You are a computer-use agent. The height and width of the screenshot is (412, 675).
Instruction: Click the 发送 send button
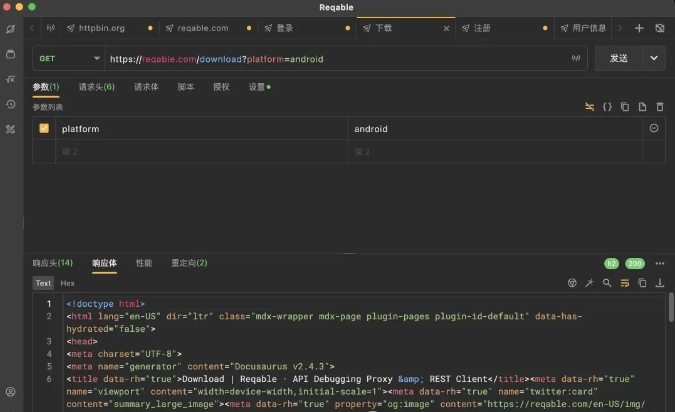pos(619,58)
